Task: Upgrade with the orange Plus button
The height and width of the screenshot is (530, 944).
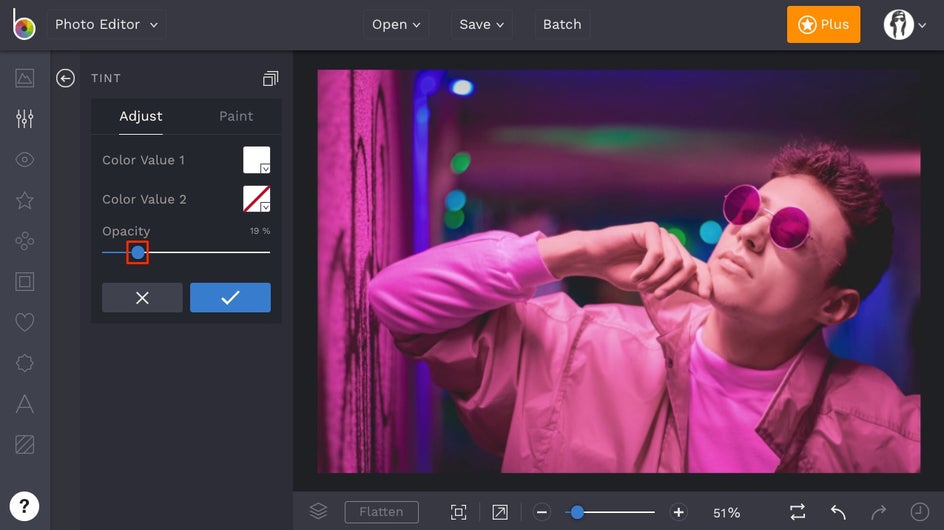Action: pos(823,25)
